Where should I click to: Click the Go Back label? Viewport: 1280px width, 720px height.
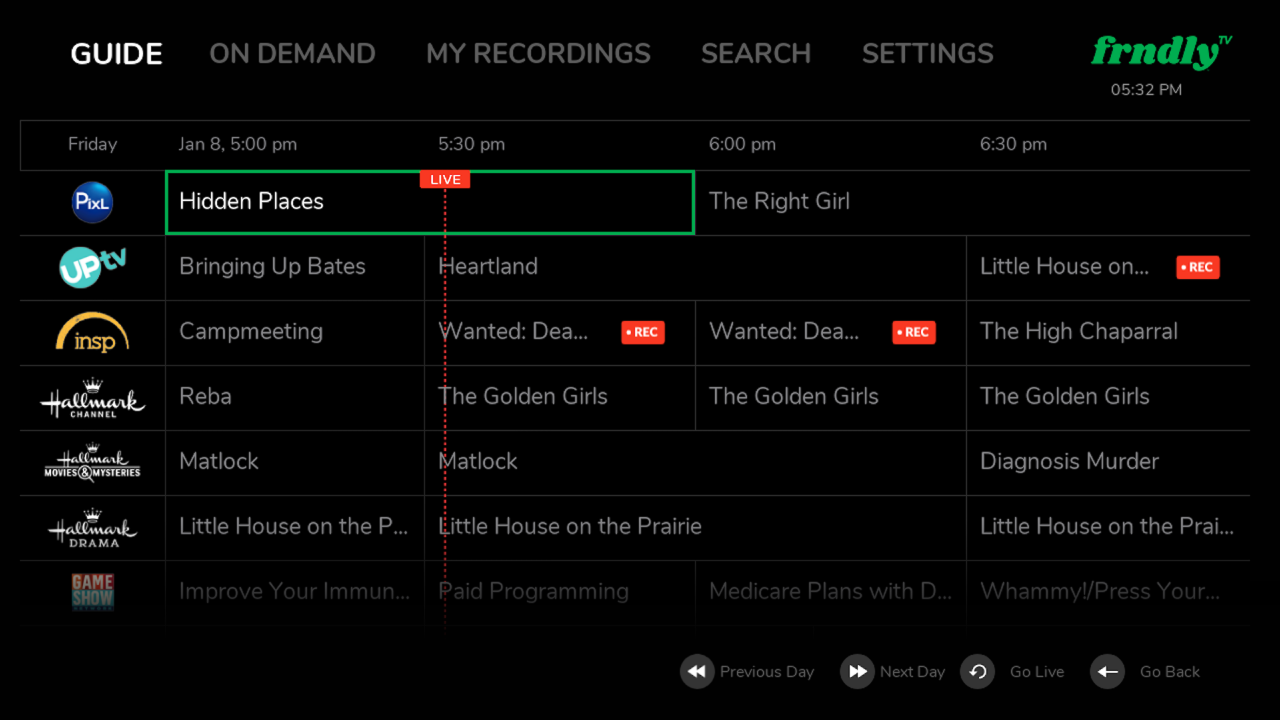coord(1170,672)
